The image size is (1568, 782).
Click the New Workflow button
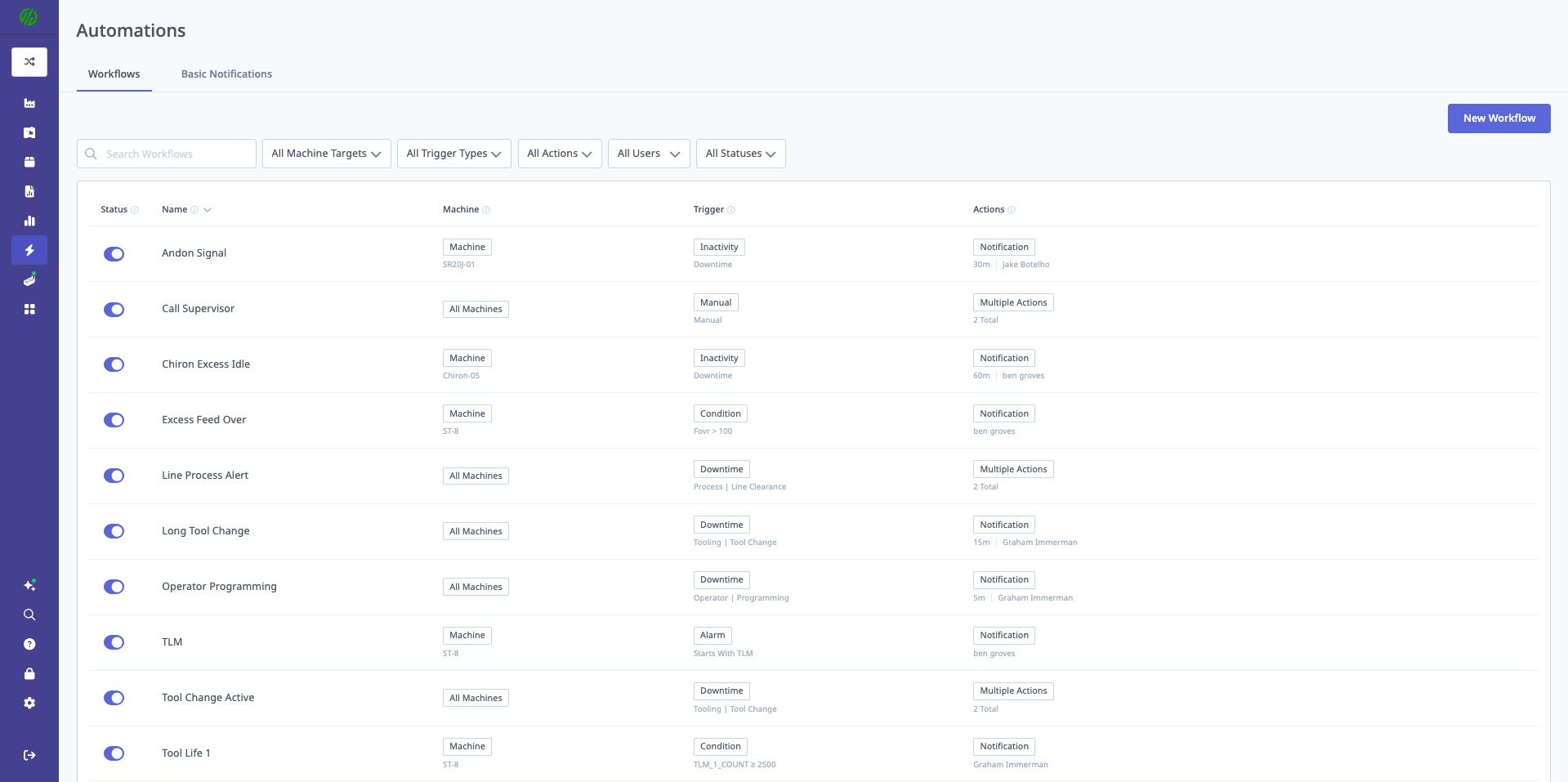1499,118
